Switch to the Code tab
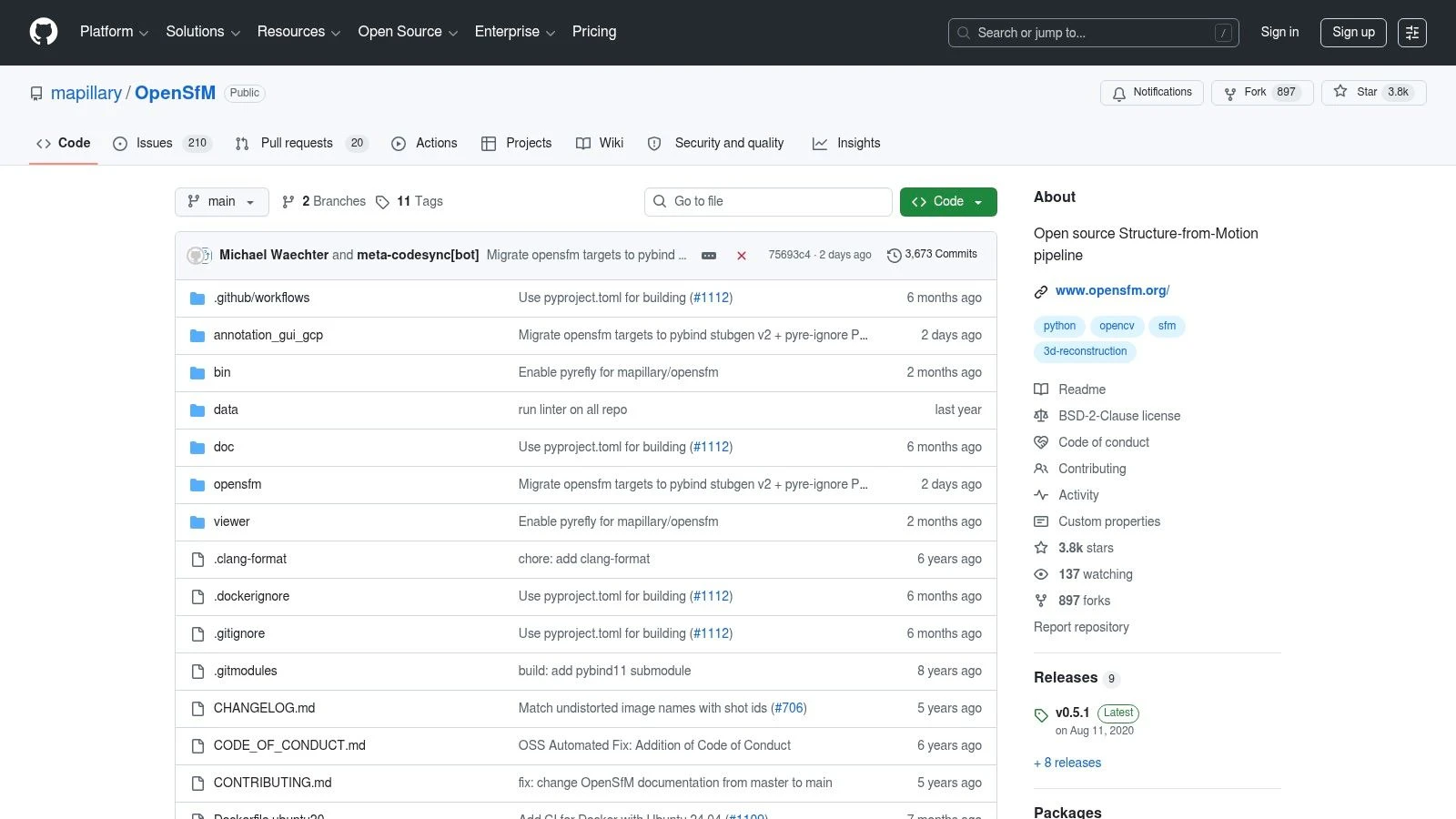This screenshot has height=819, width=1456. (x=63, y=143)
